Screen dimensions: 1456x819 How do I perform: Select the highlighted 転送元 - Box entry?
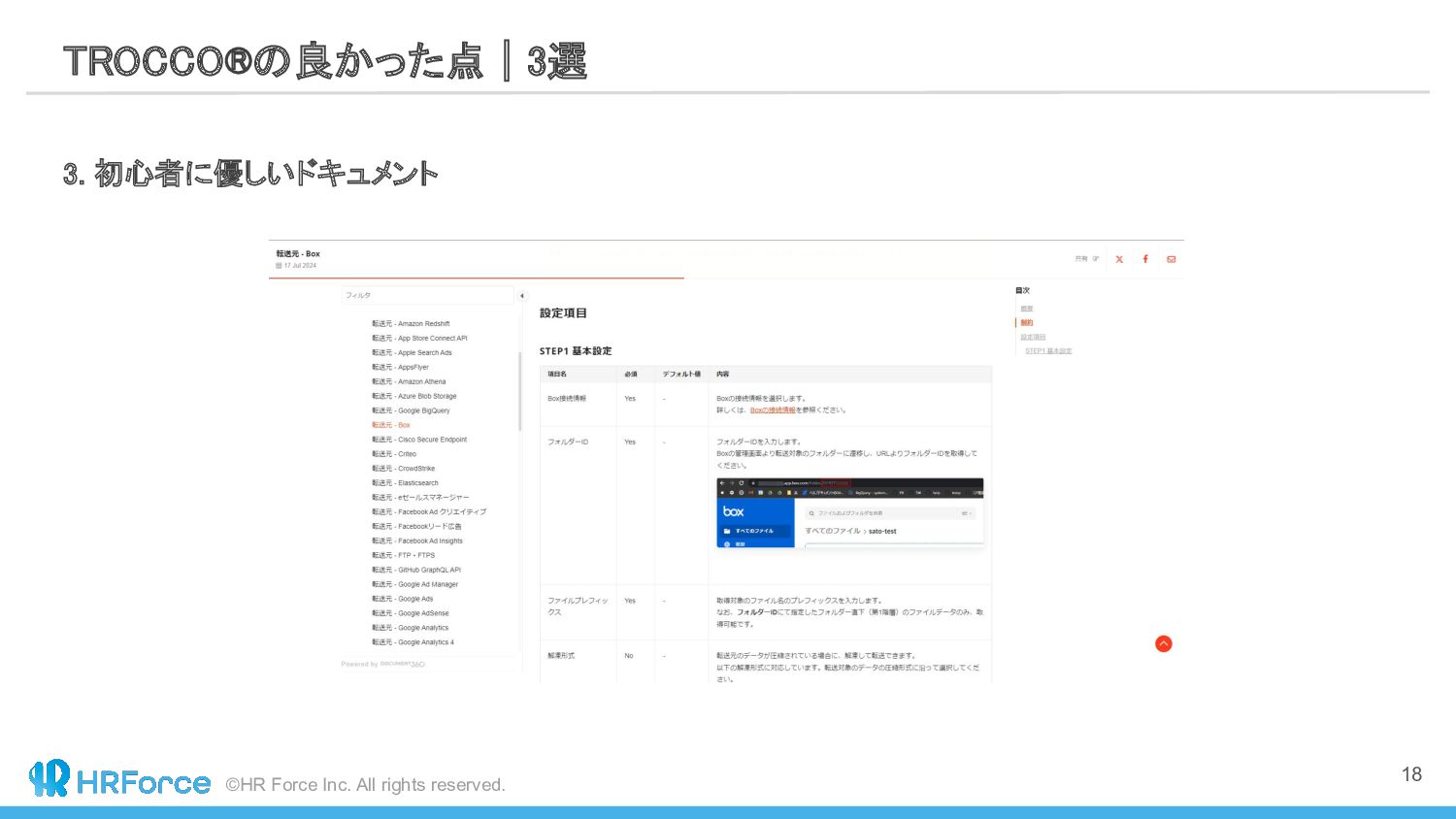391,425
